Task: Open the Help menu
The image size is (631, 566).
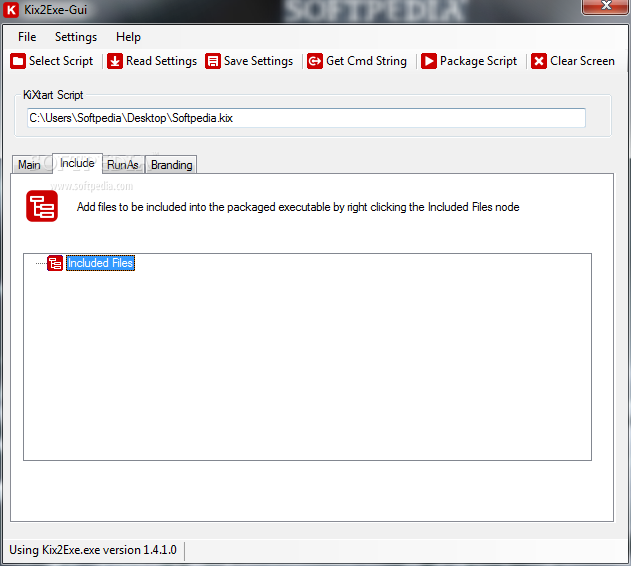Action: point(128,37)
